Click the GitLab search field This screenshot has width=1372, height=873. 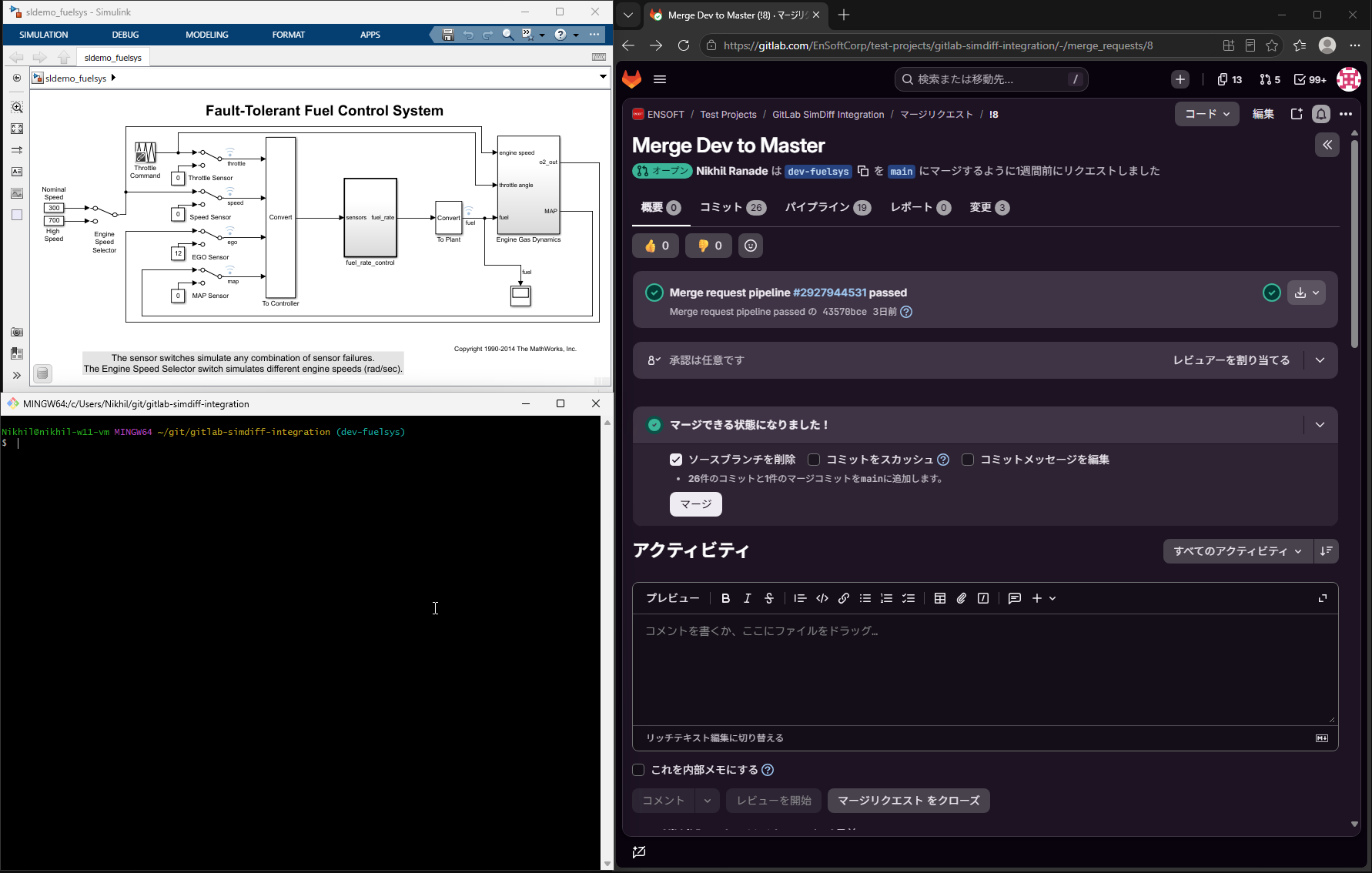(992, 79)
